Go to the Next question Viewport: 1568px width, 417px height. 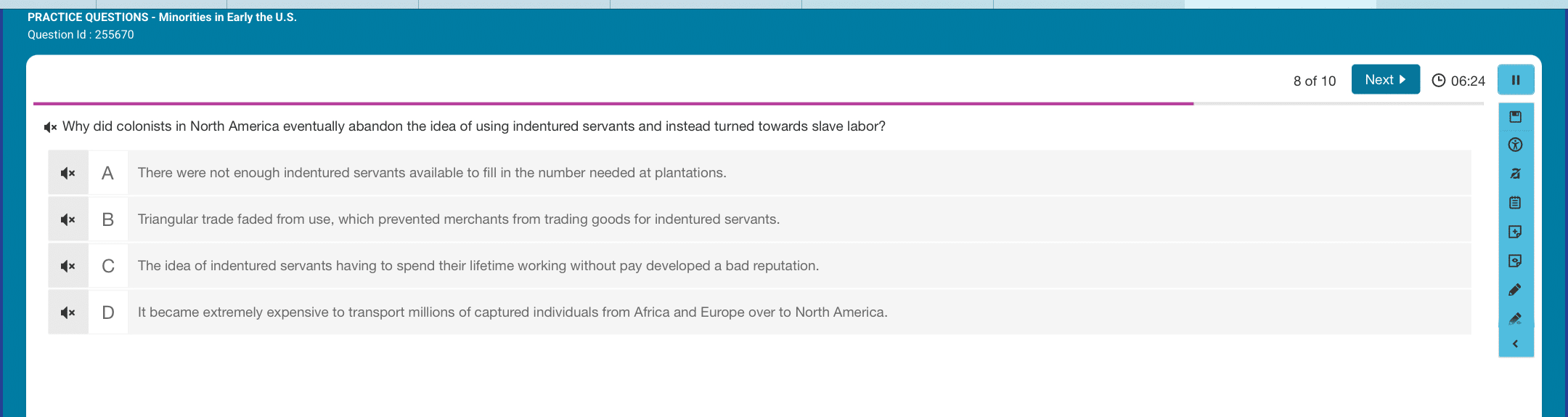pyautogui.click(x=1385, y=80)
